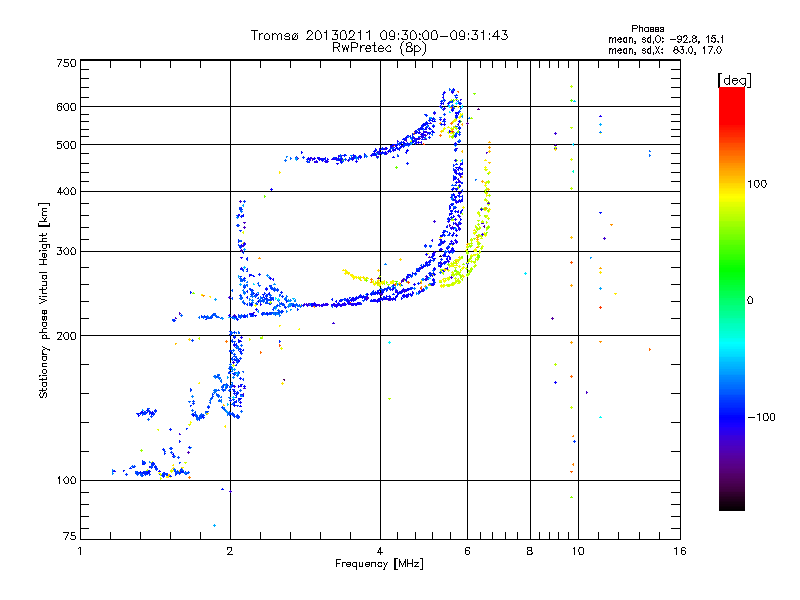
Task: Click the 4 tick label on frequency axis
Action: [x=380, y=551]
